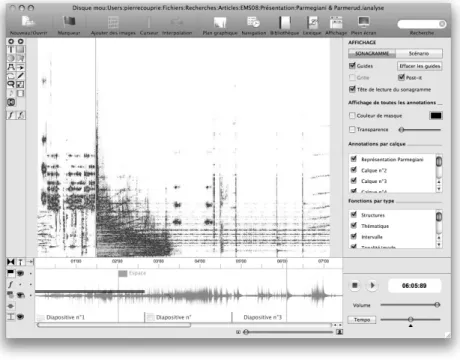Click the small arrow icon beside timeline ruler
This screenshot has width=460, height=360.
click(30, 262)
